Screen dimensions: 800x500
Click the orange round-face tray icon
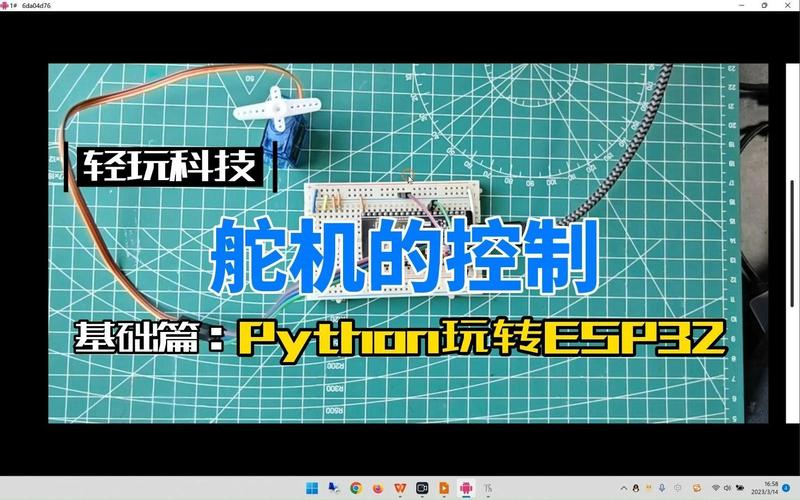[x=697, y=488]
